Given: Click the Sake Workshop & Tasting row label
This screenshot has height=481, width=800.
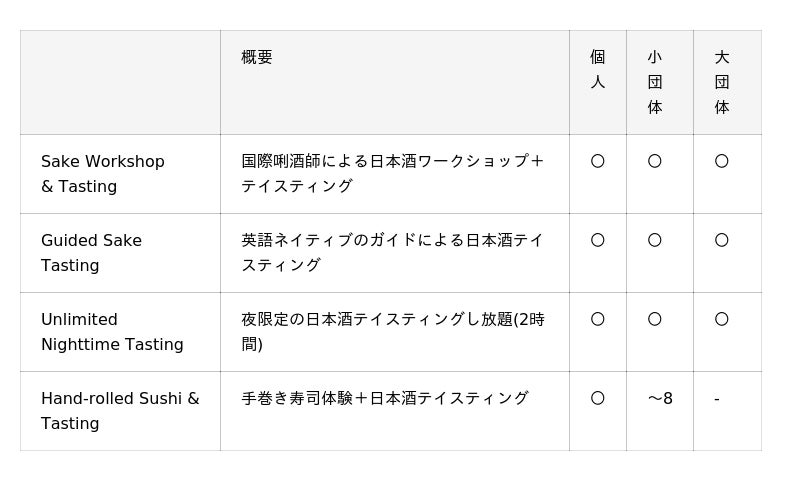Looking at the screenshot, I should point(103,174).
